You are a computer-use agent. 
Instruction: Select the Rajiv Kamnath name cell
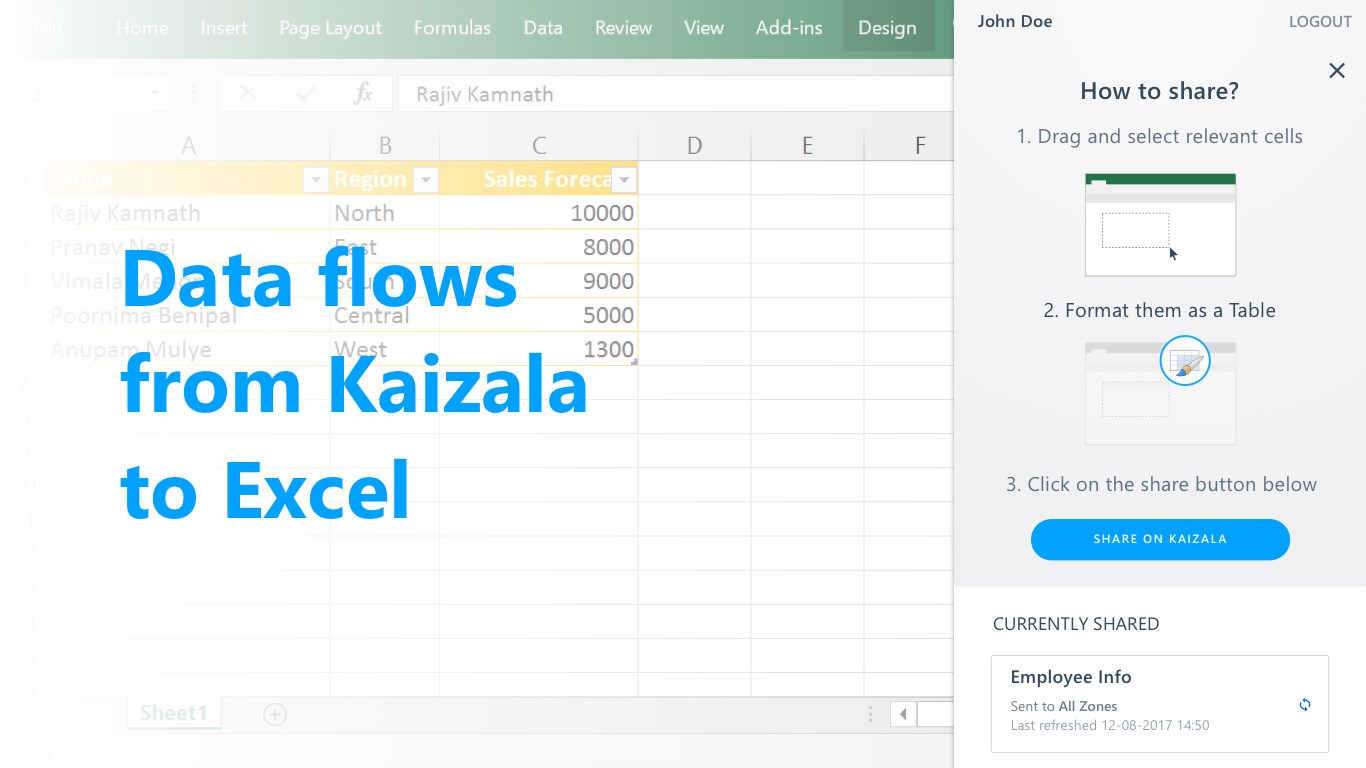pyautogui.click(x=188, y=213)
